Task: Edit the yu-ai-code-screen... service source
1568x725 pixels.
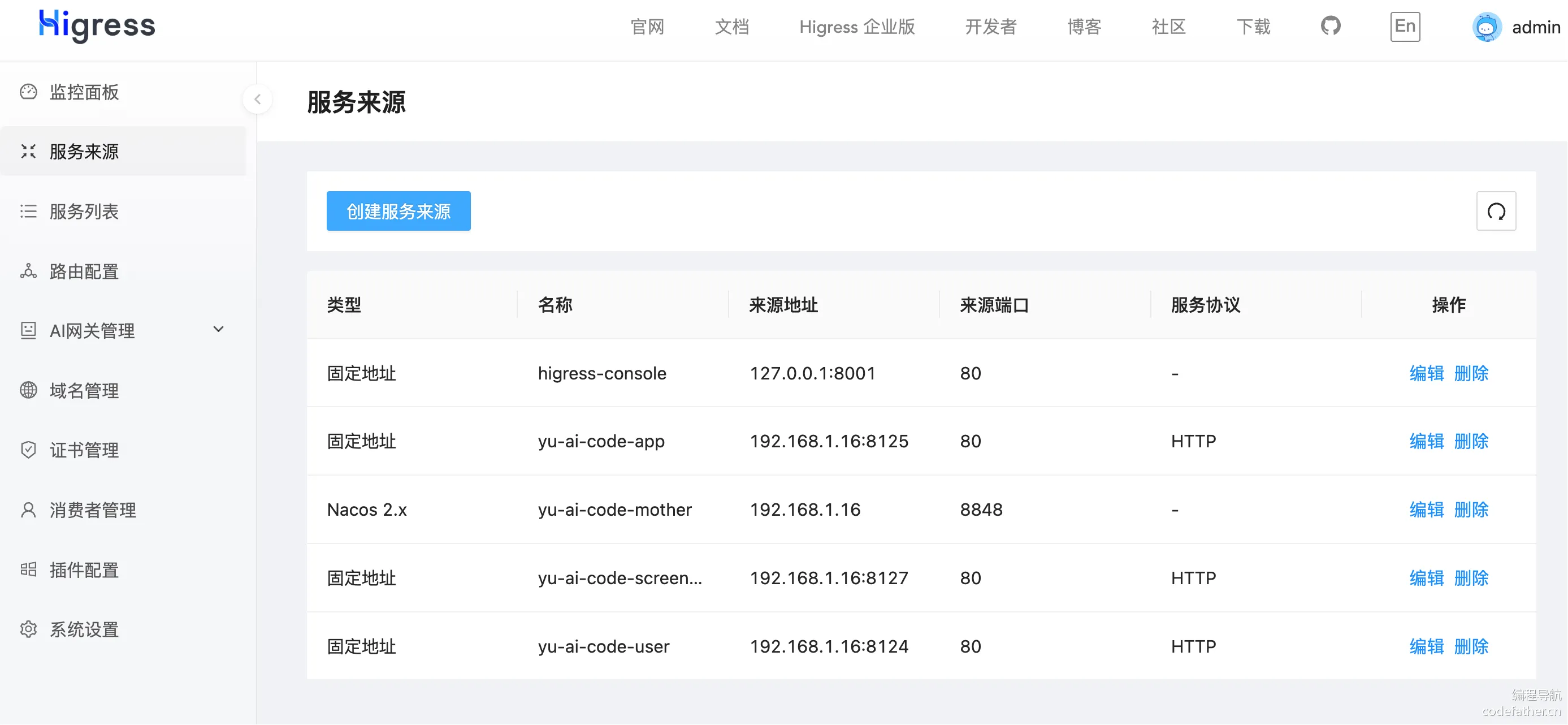Action: (1426, 578)
